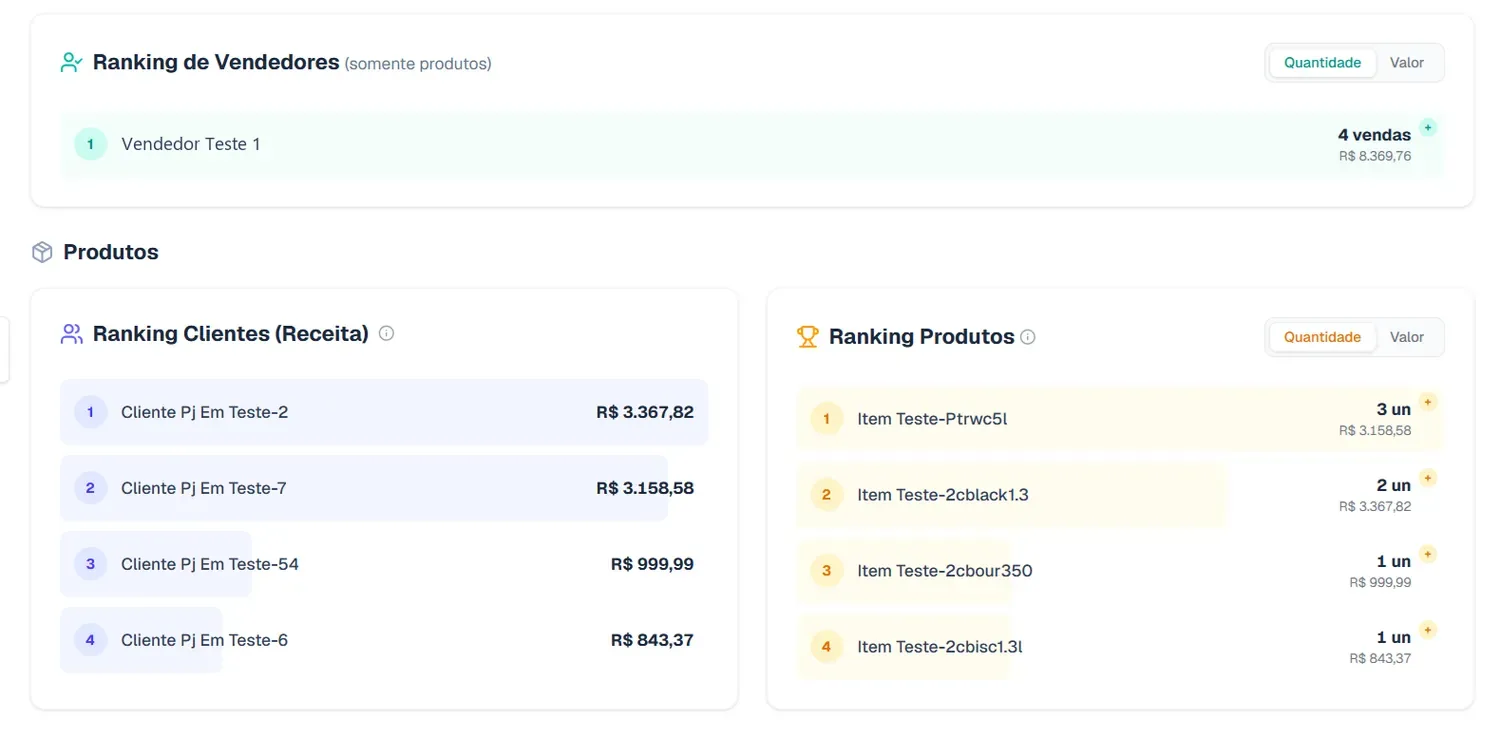
Task: Click the rank 1 badge for Item Teste-Ptrwc5l
Action: click(826, 419)
